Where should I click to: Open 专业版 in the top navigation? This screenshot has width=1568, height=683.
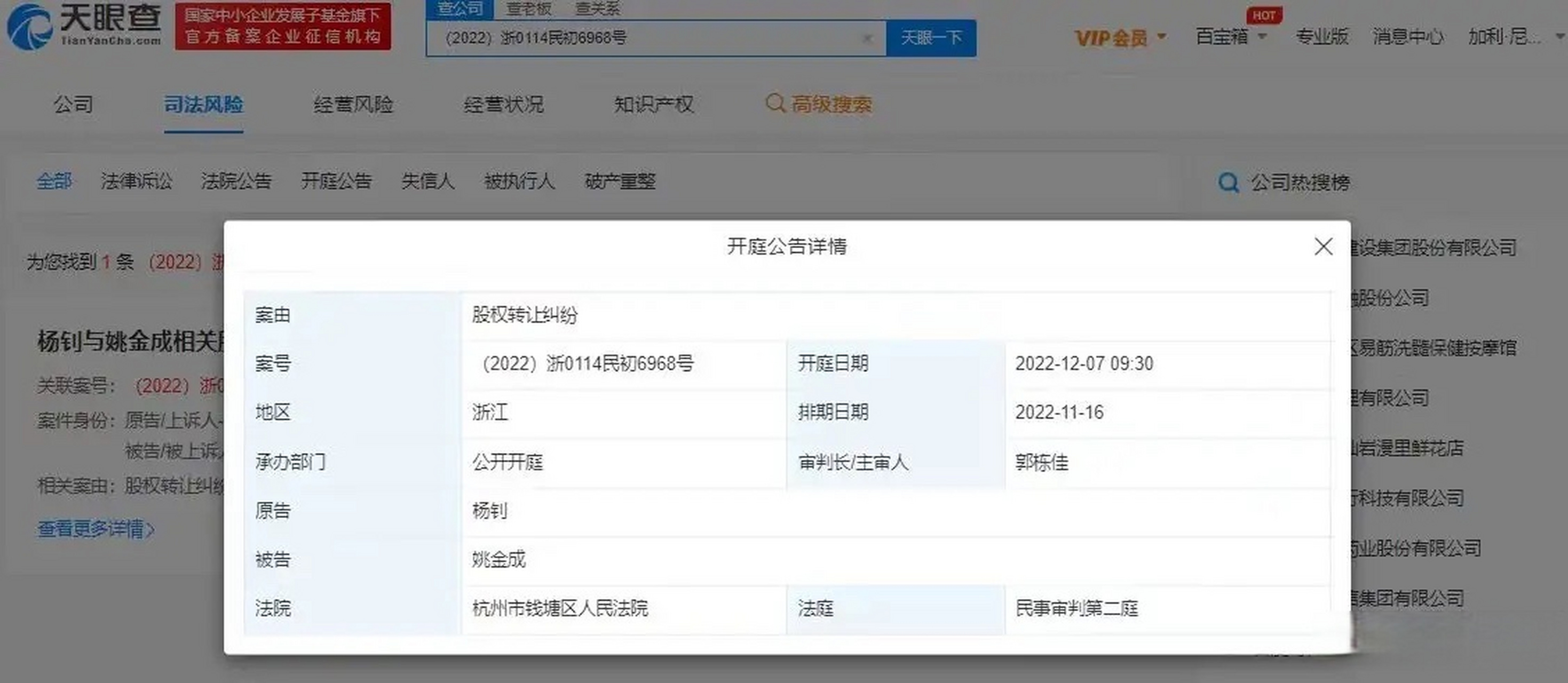1321,36
